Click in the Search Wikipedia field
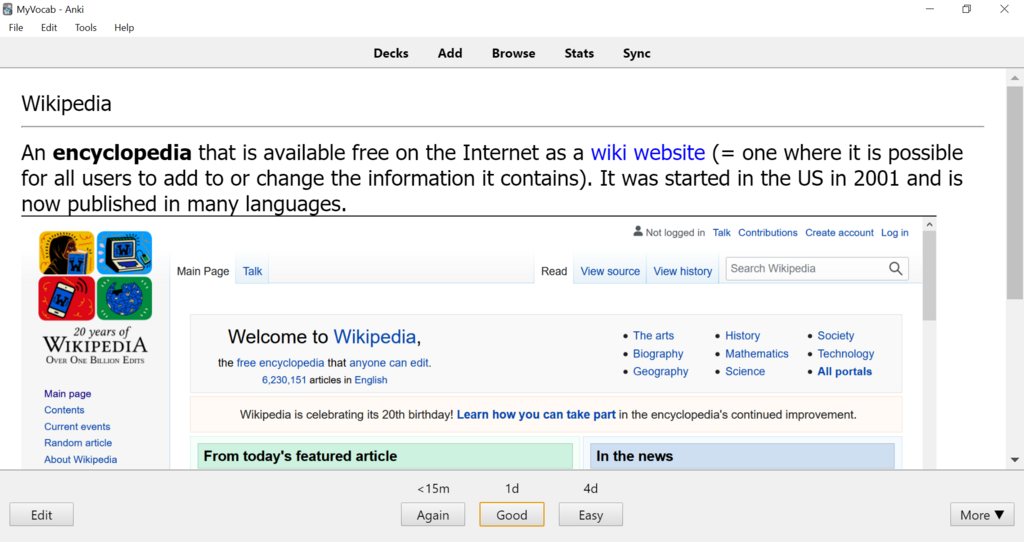The height and width of the screenshot is (542, 1024). click(x=807, y=268)
